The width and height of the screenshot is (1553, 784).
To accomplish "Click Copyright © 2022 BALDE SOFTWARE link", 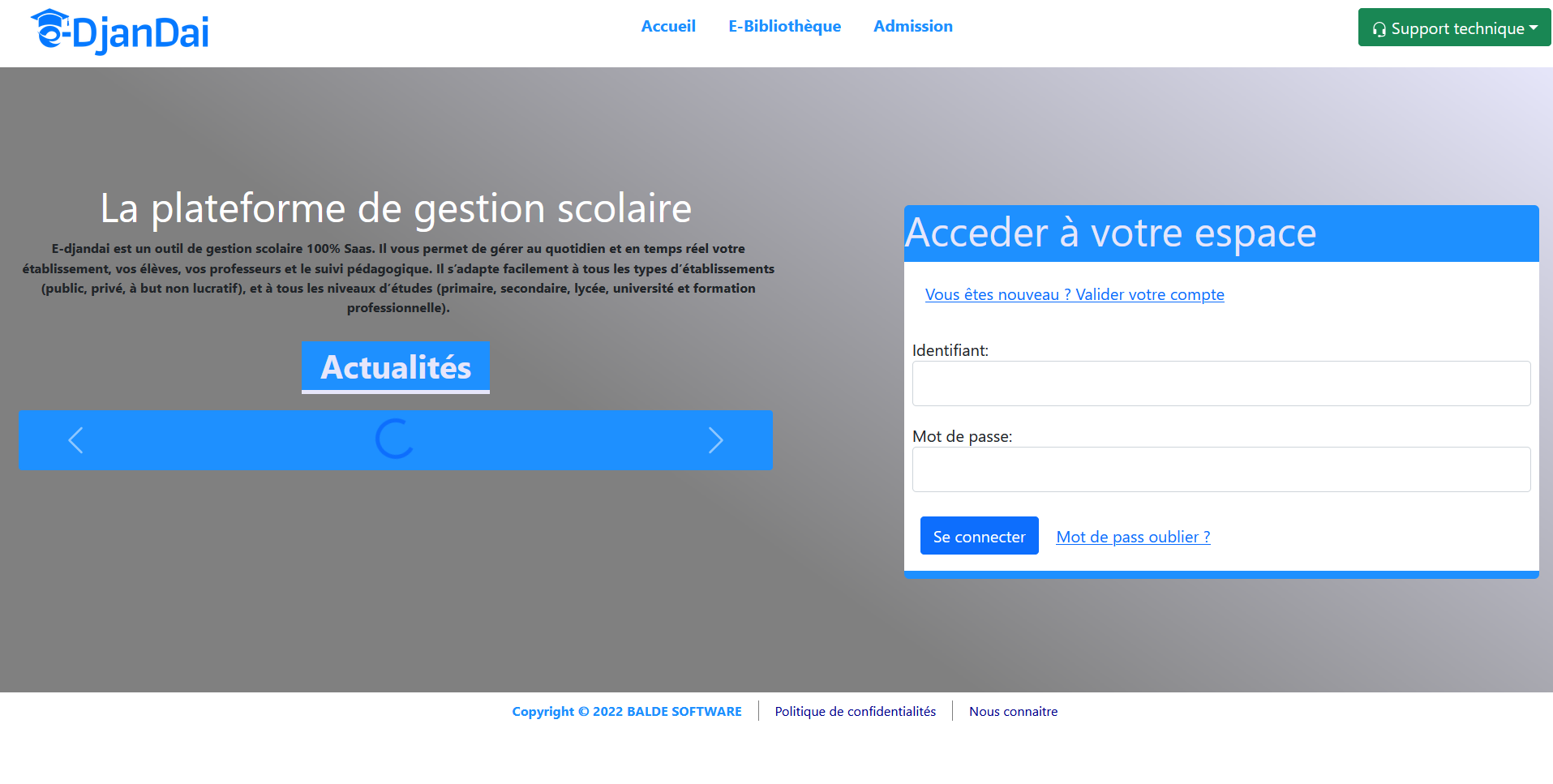I will (626, 711).
